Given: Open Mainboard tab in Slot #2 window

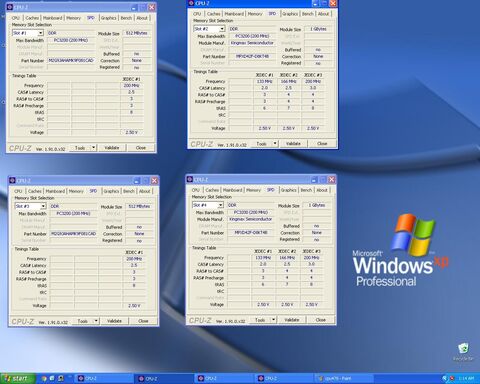Looking at the screenshot, I should click(x=234, y=14).
